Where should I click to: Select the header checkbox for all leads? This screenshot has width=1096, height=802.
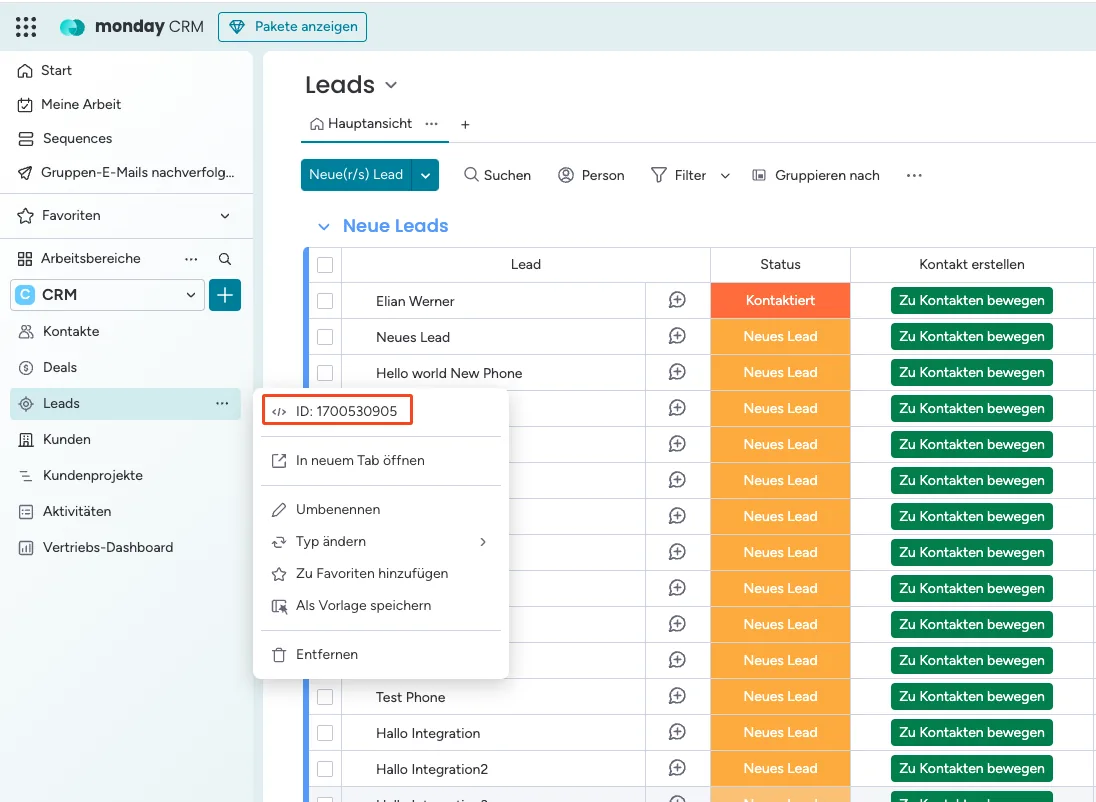(325, 265)
